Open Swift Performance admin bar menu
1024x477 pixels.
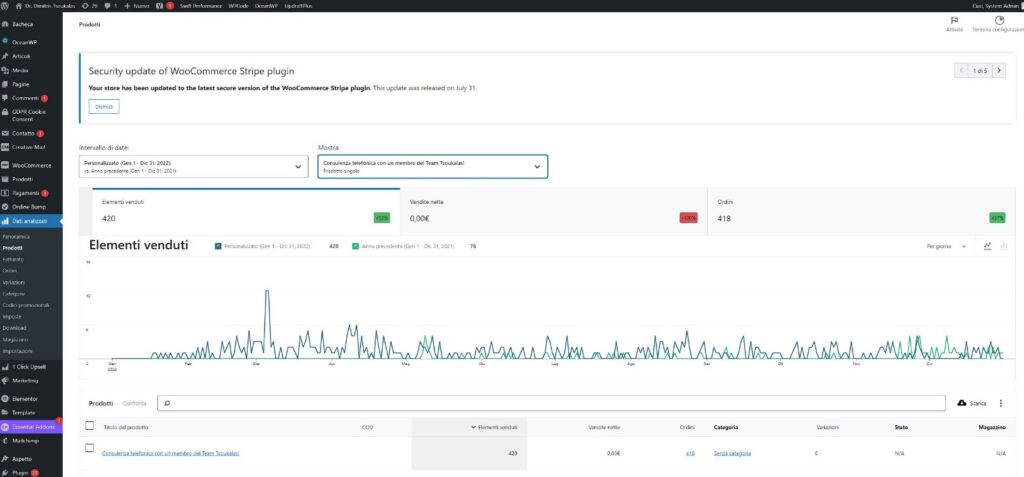(200, 5)
